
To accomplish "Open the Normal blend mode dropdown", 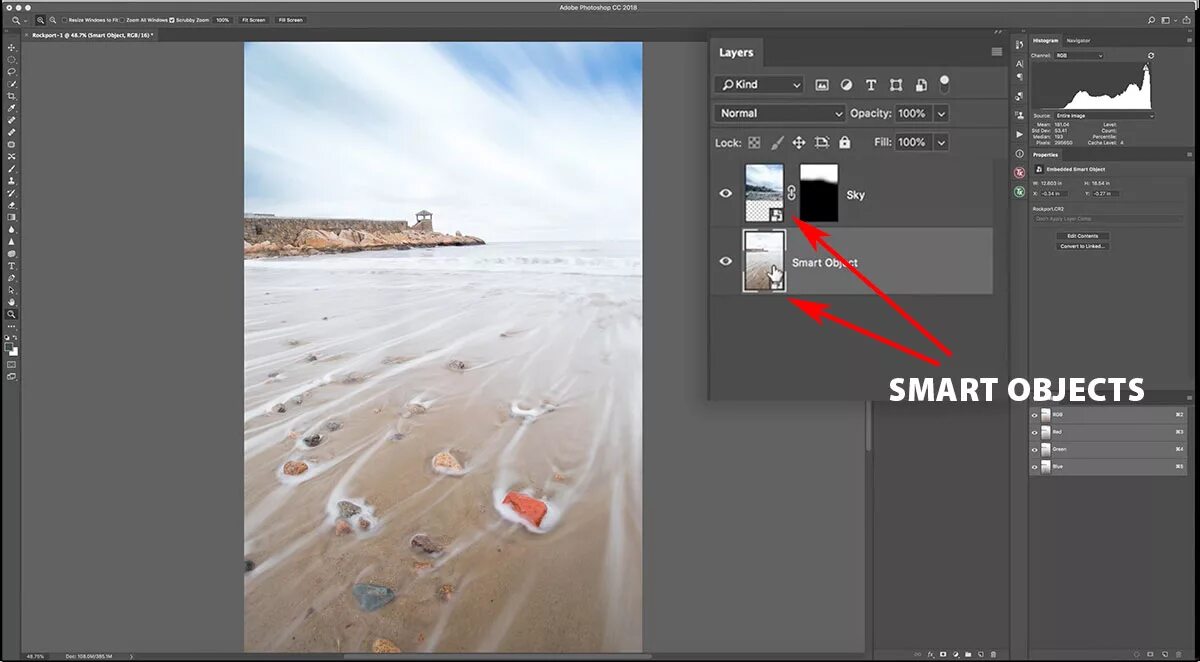I will [x=778, y=113].
